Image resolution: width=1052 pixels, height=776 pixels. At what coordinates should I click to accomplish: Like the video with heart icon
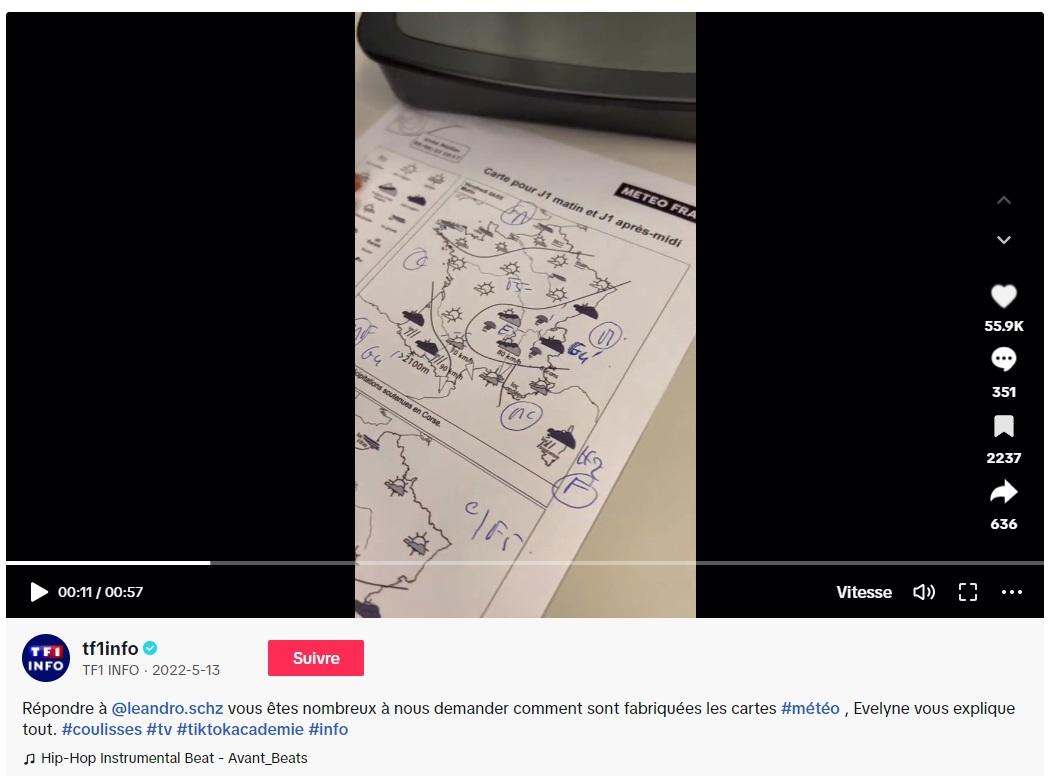click(x=1004, y=296)
